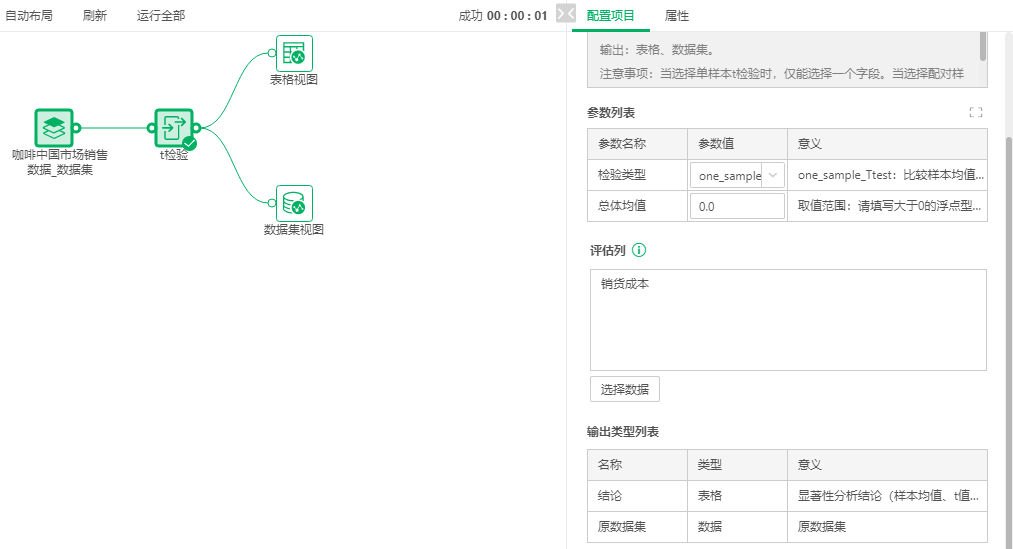Viewport: 1013px width, 549px height.
Task: Click the 注意事项 description line
Action: [x=782, y=74]
